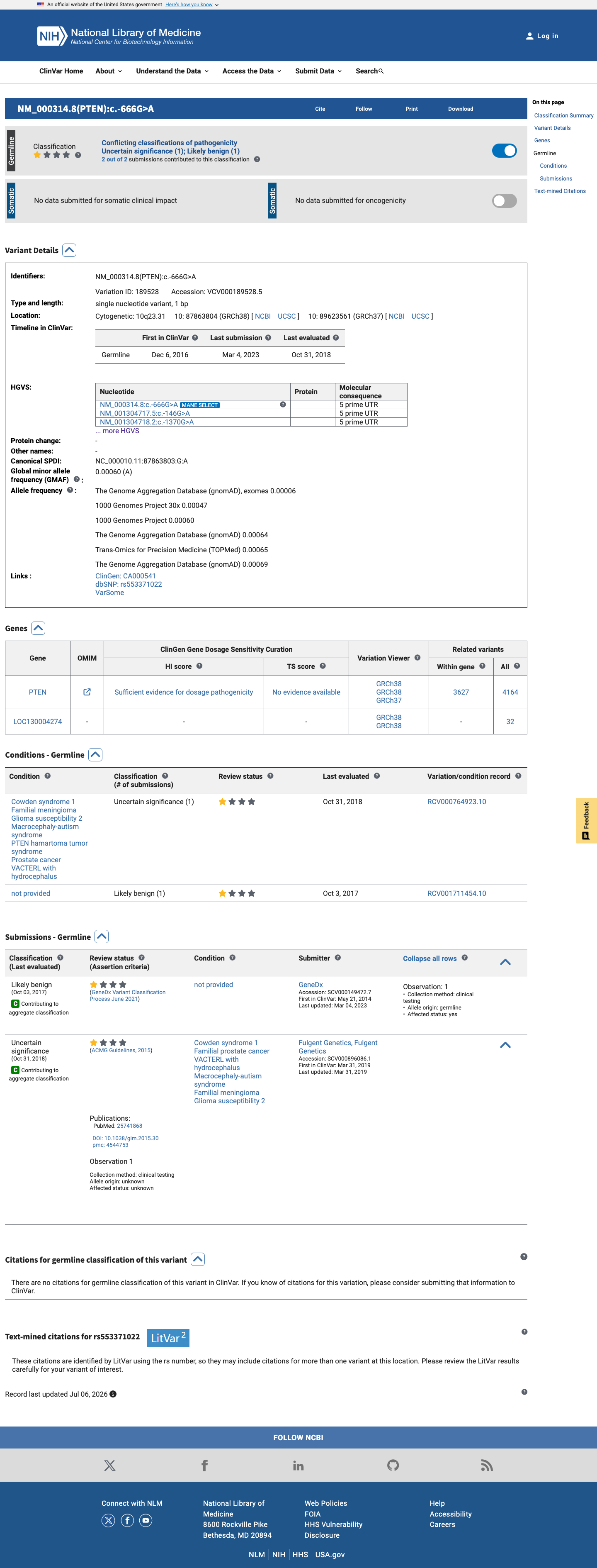The width and height of the screenshot is (597, 1568).
Task: Click help icon next to Submitter header
Action: point(338,958)
